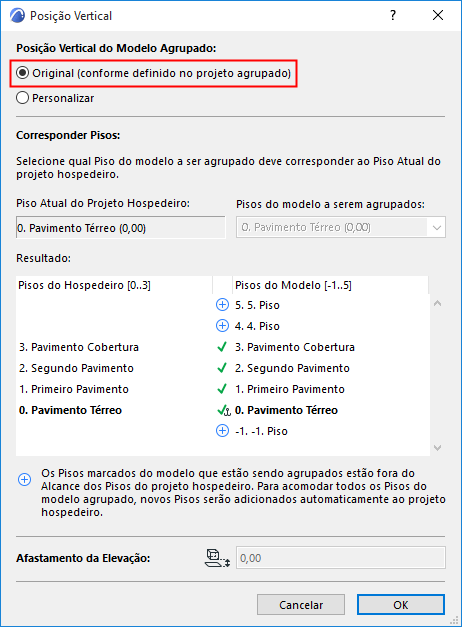Select the Personalizar radio option

coord(55,98)
